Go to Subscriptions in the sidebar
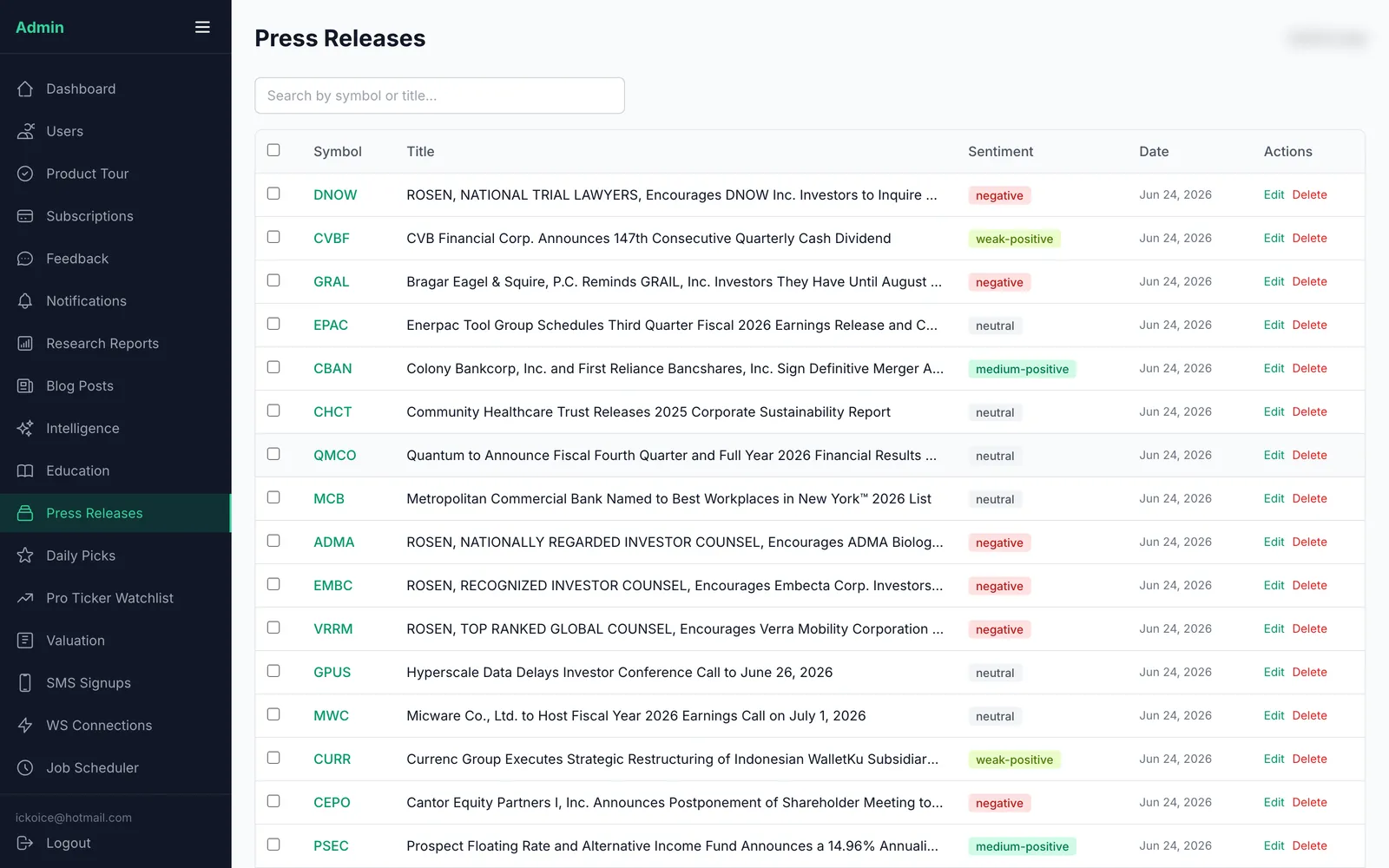This screenshot has width=1389, height=868. pos(115,216)
